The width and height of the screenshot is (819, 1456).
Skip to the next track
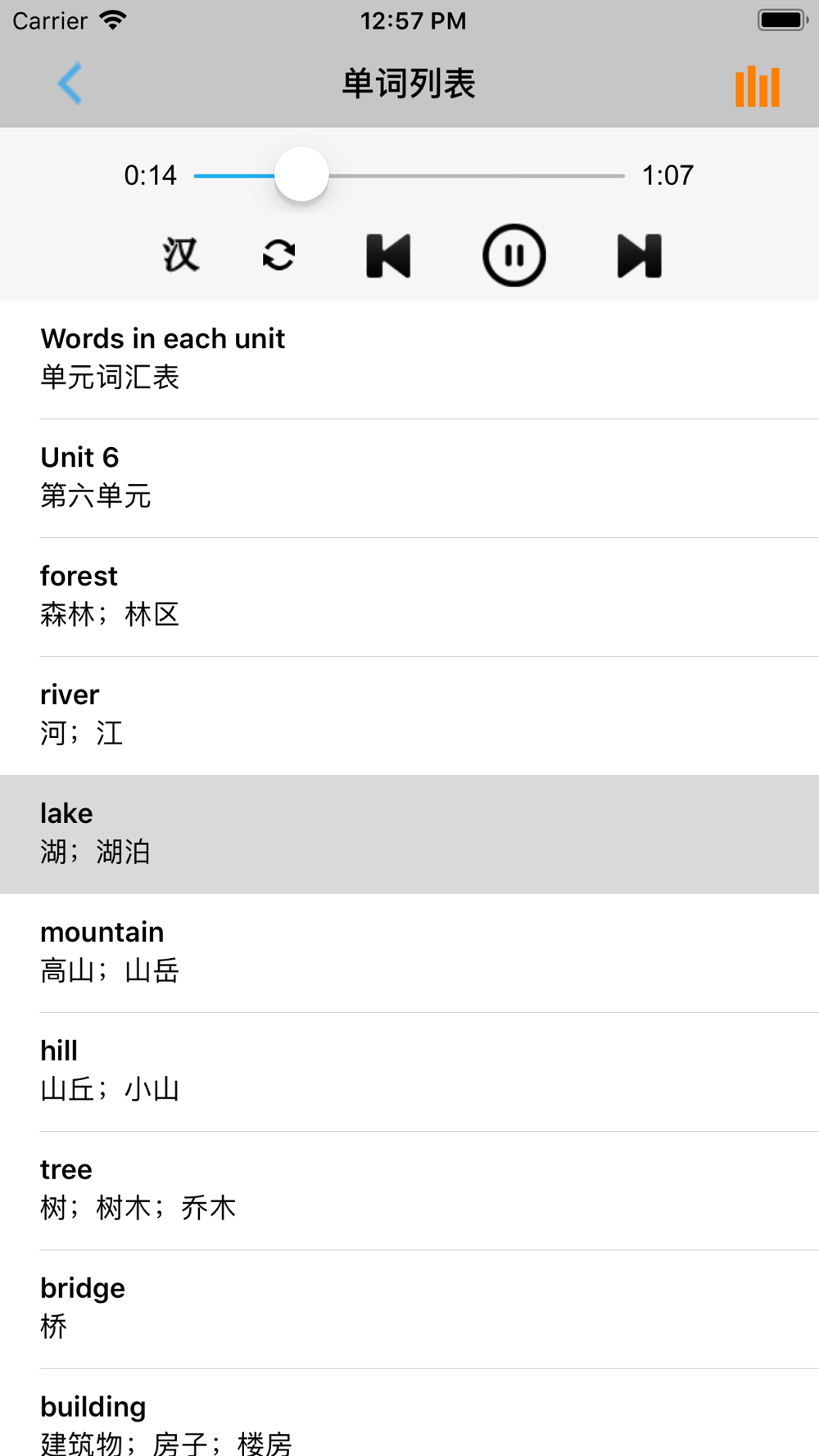point(639,255)
